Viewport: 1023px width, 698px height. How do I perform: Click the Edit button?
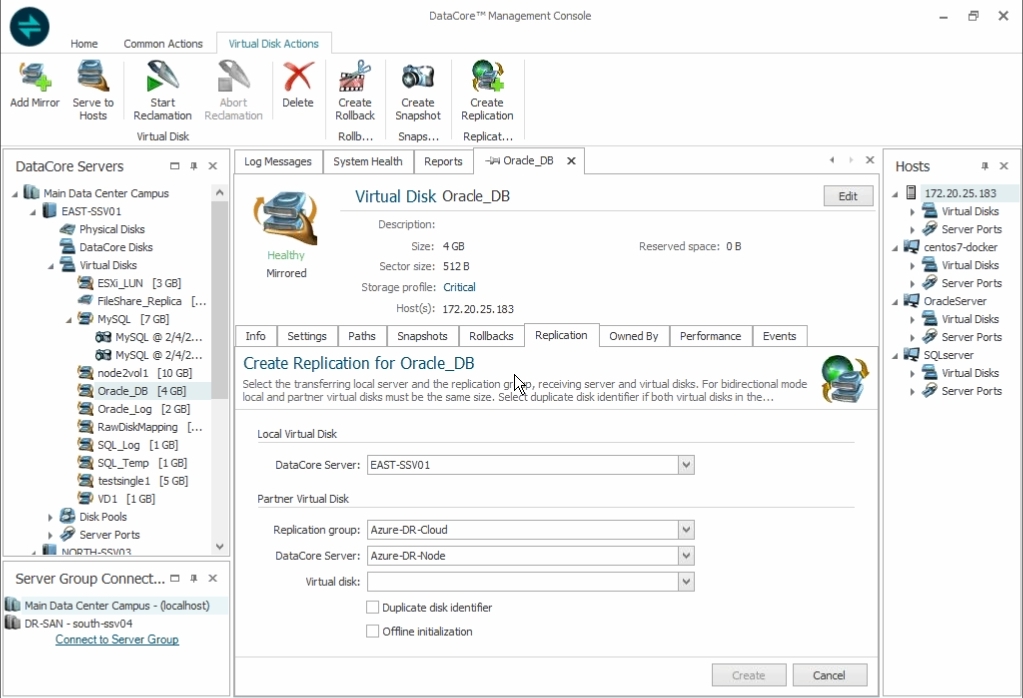pyautogui.click(x=847, y=196)
